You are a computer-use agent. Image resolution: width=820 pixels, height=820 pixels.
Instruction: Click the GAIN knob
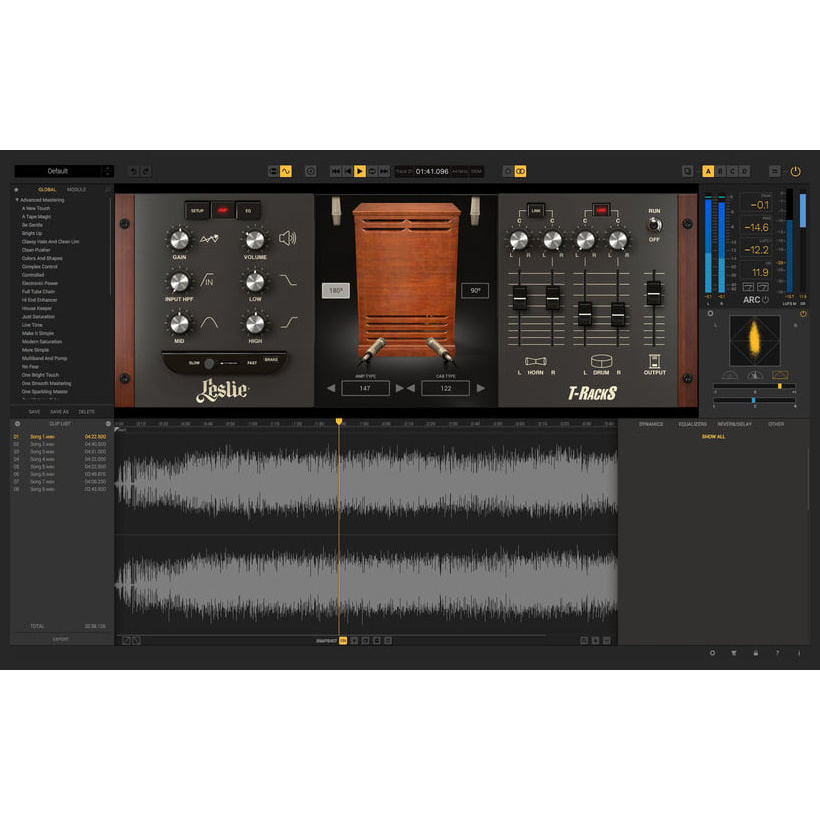(179, 240)
